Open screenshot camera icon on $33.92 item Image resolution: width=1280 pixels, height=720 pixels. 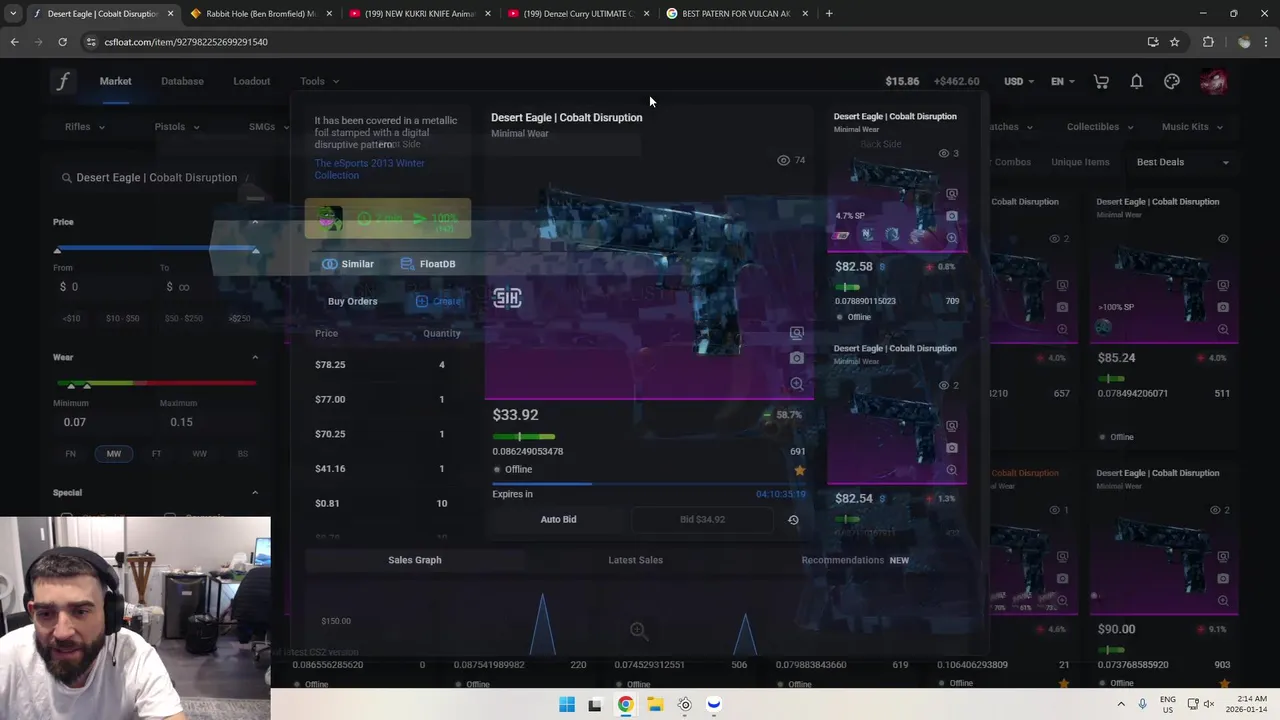click(x=796, y=358)
